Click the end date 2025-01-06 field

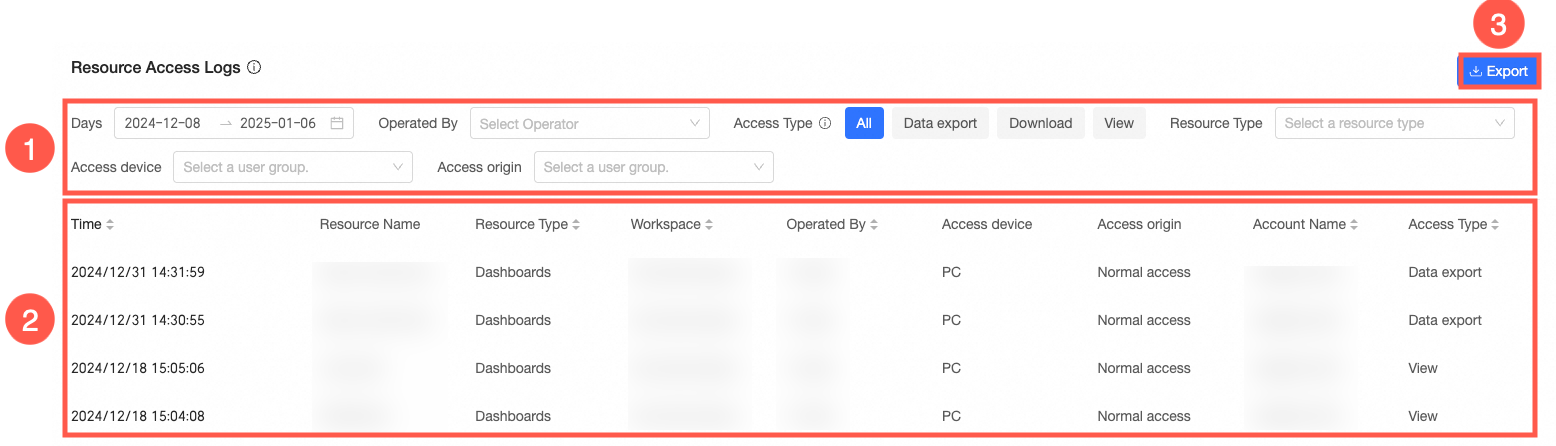point(278,123)
